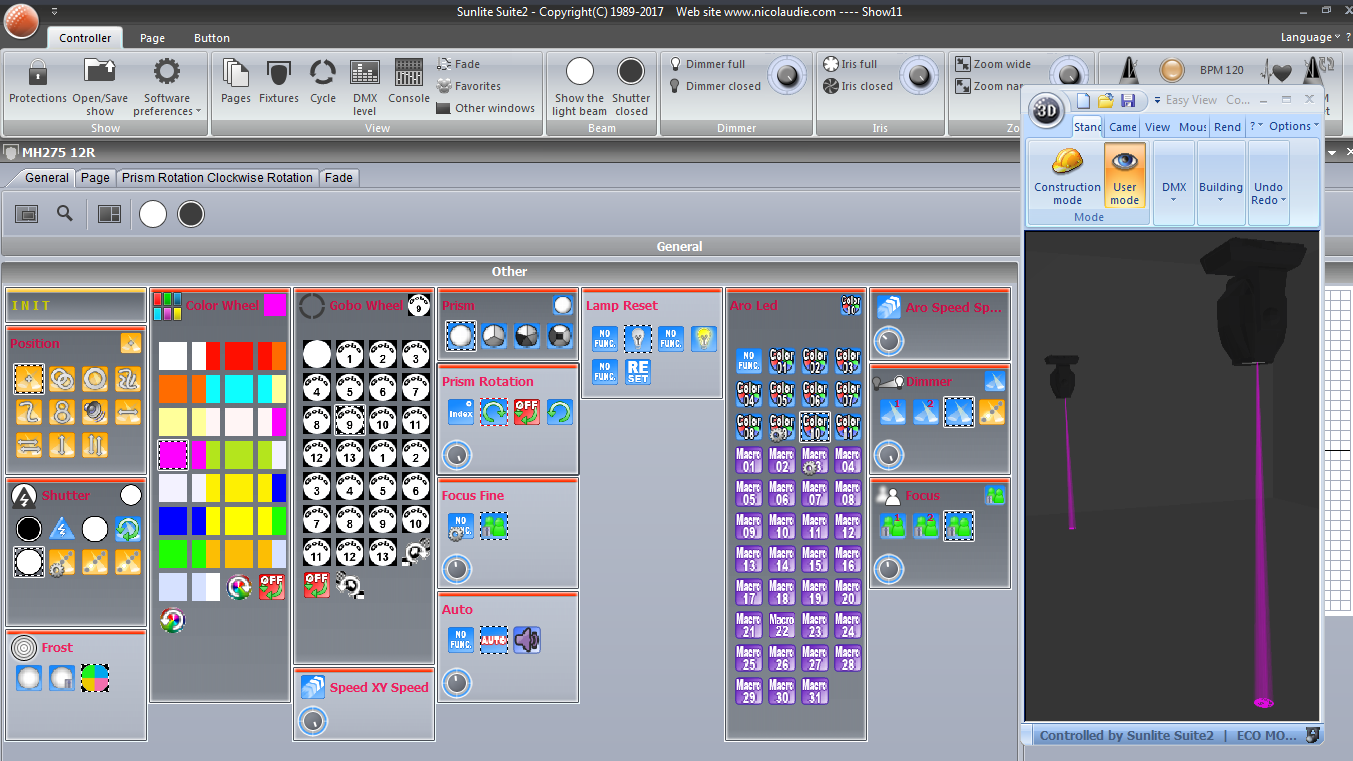Click the round orange button beside BPM 120
1353x761 pixels.
tap(1171, 71)
